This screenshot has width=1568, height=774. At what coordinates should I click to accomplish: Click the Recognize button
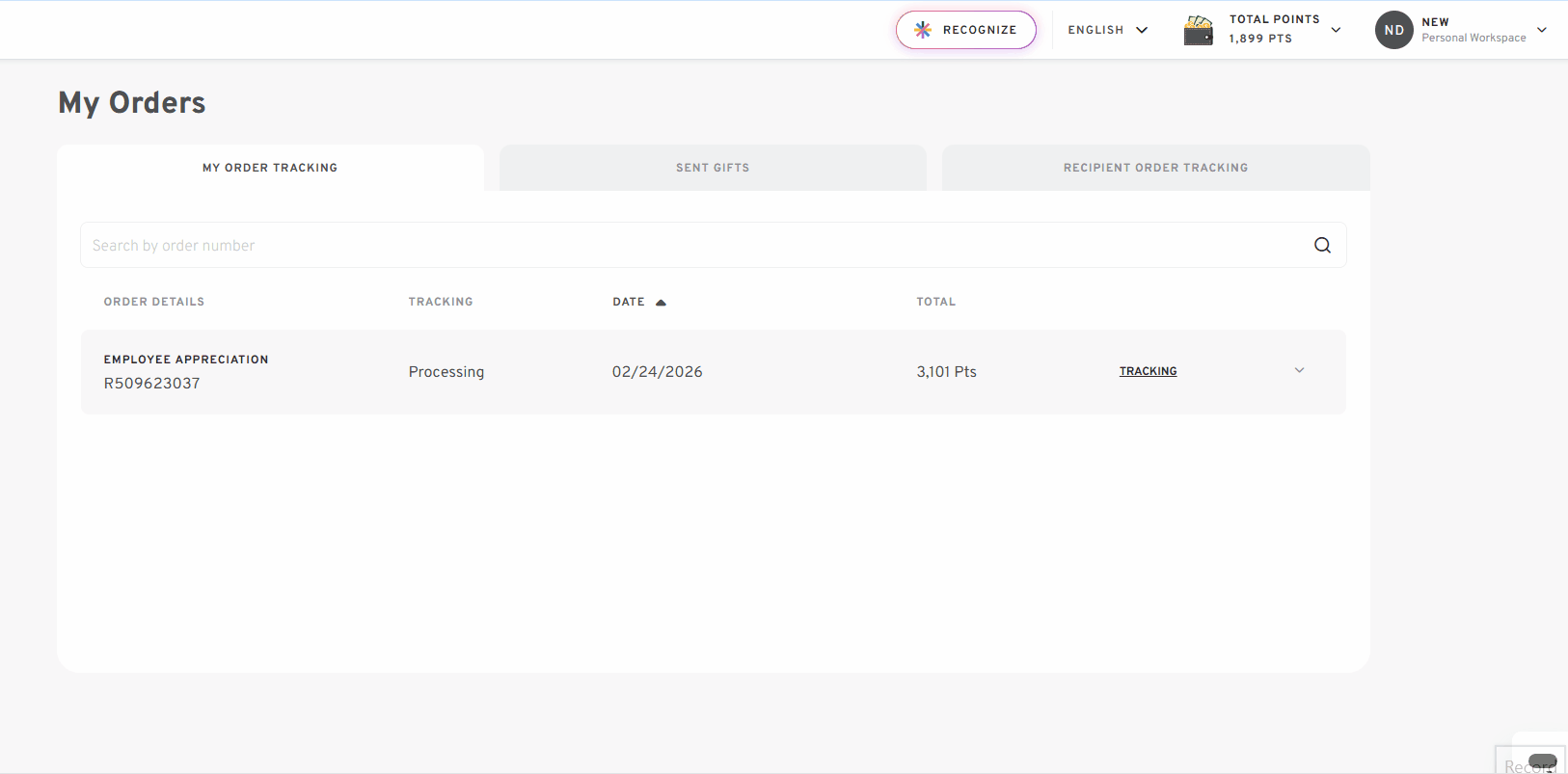pos(966,30)
